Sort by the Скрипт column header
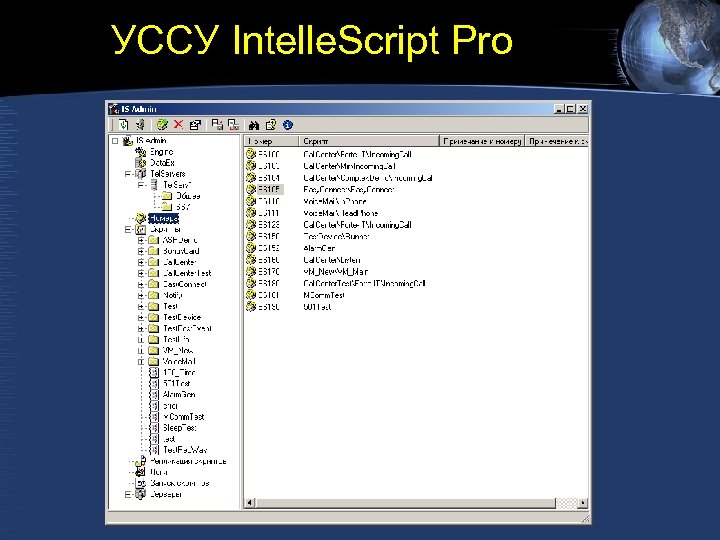This screenshot has height=540, width=720. click(369, 141)
